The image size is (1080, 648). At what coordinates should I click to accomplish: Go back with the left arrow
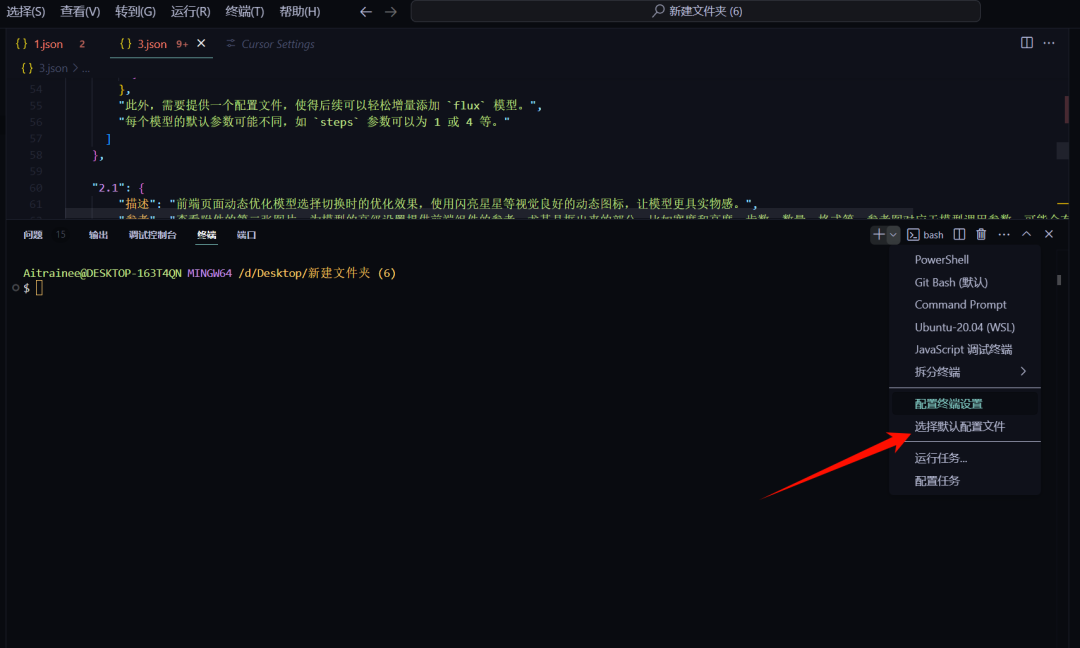pos(366,12)
